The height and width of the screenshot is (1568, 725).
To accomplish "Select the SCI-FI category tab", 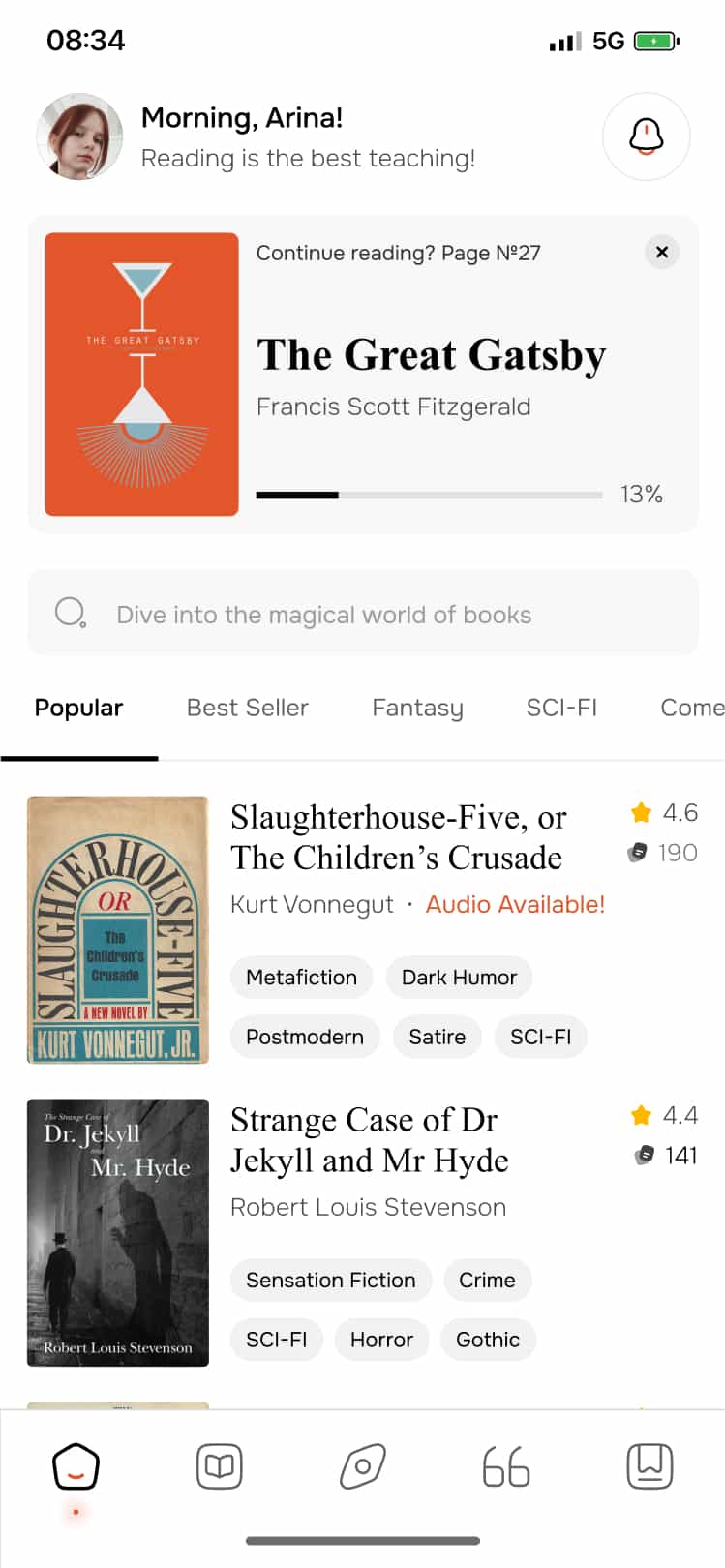I will tap(561, 708).
